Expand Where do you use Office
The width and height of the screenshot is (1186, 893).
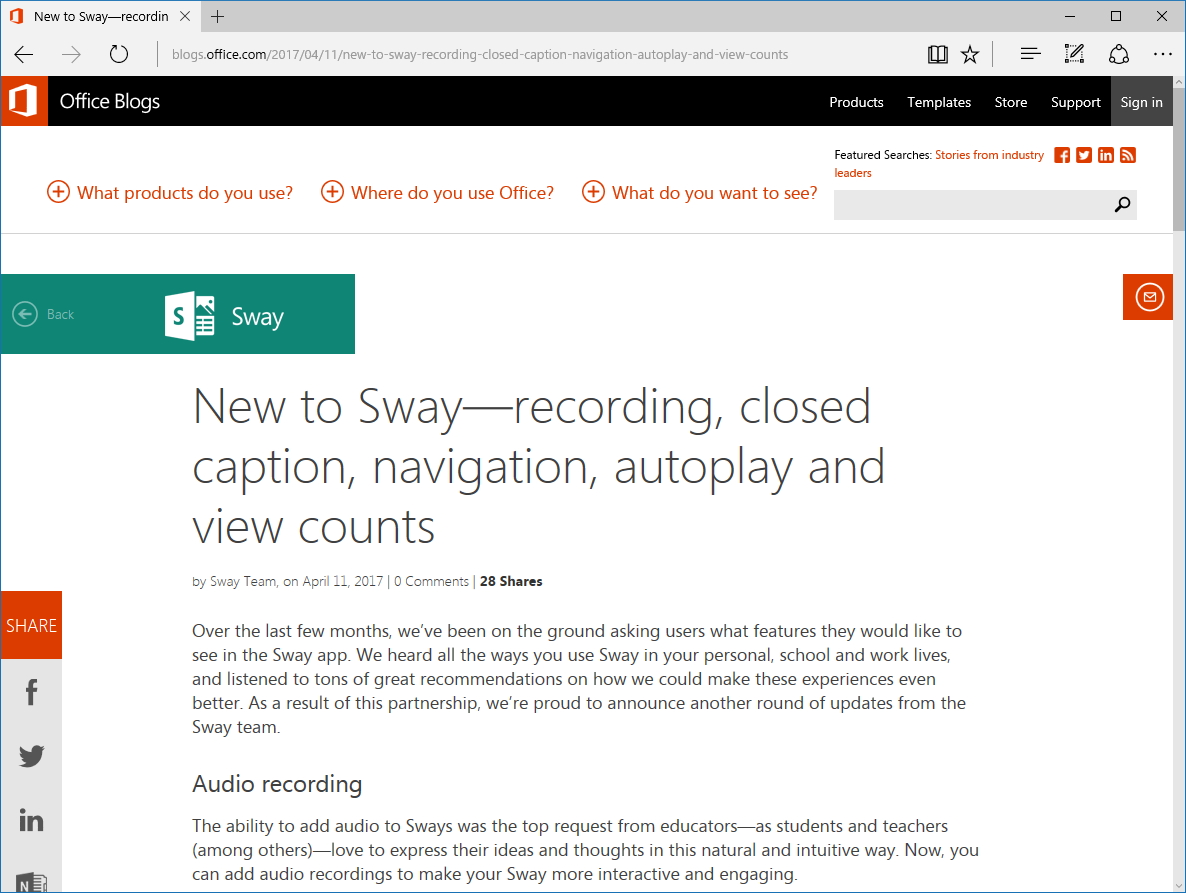point(438,193)
